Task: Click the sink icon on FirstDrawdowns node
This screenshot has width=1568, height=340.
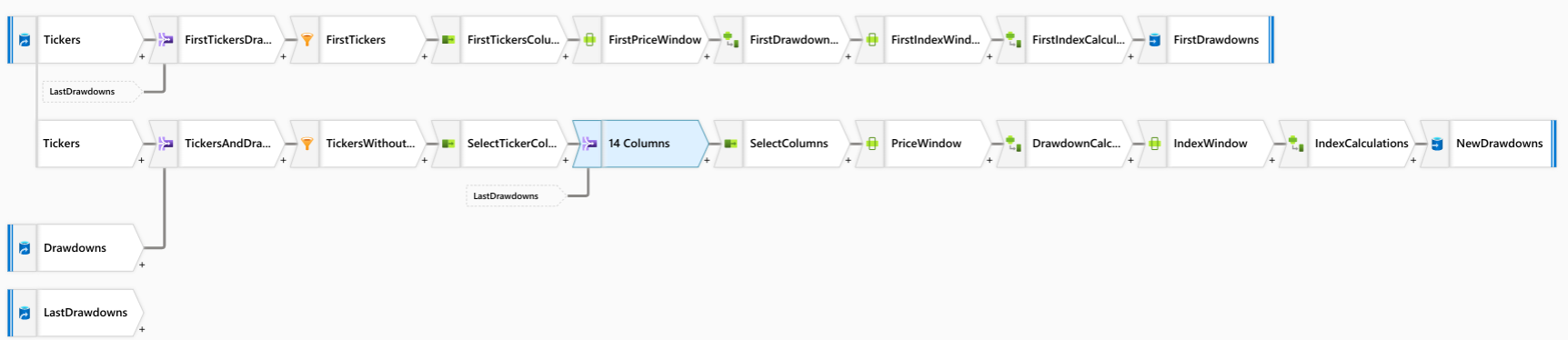Action: [1154, 40]
